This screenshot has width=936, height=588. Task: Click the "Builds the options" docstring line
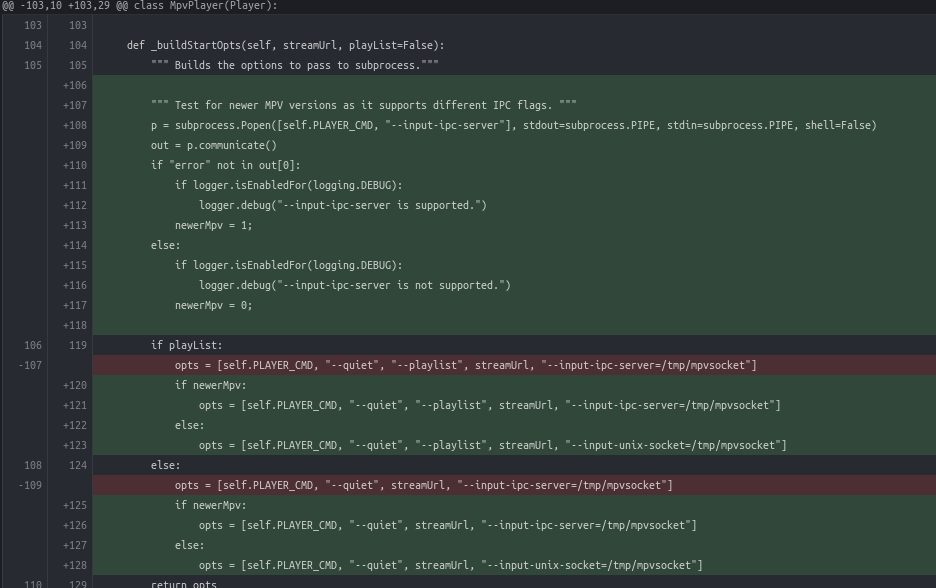[x=294, y=66]
